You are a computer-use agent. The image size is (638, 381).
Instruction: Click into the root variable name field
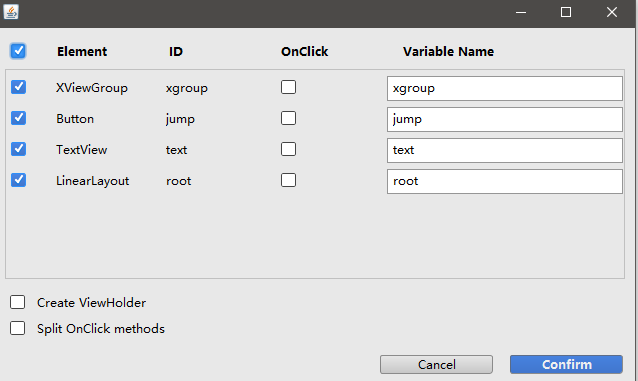(505, 181)
